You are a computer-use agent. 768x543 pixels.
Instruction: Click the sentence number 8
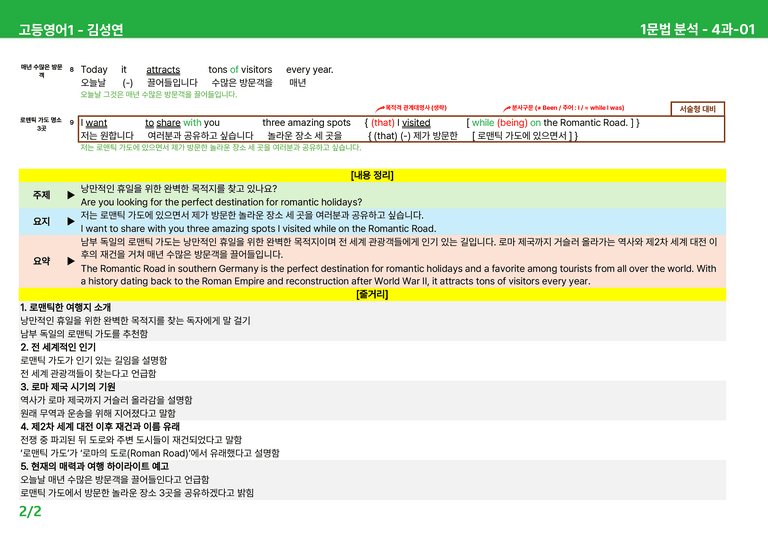[72, 70]
